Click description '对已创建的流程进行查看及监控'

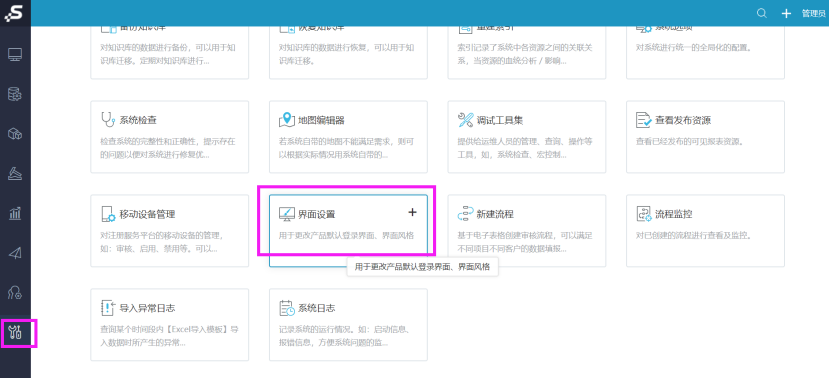click(x=694, y=235)
